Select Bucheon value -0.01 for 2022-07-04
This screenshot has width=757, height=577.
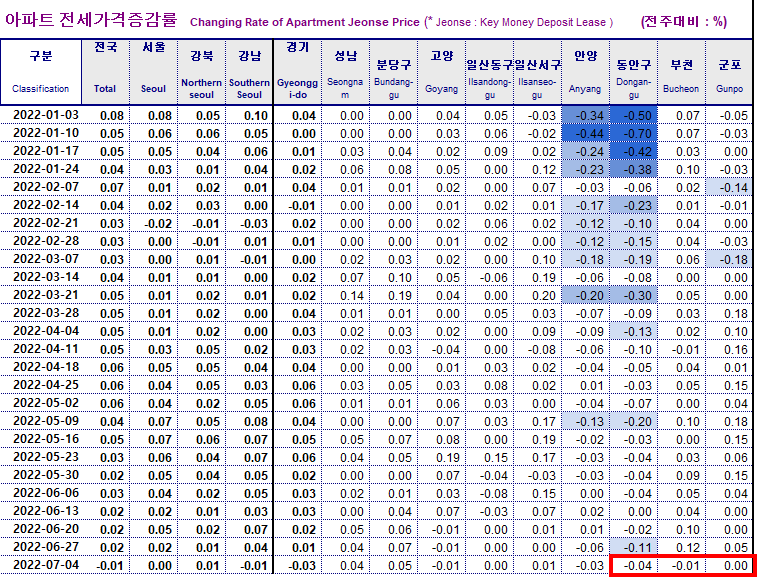(681, 565)
